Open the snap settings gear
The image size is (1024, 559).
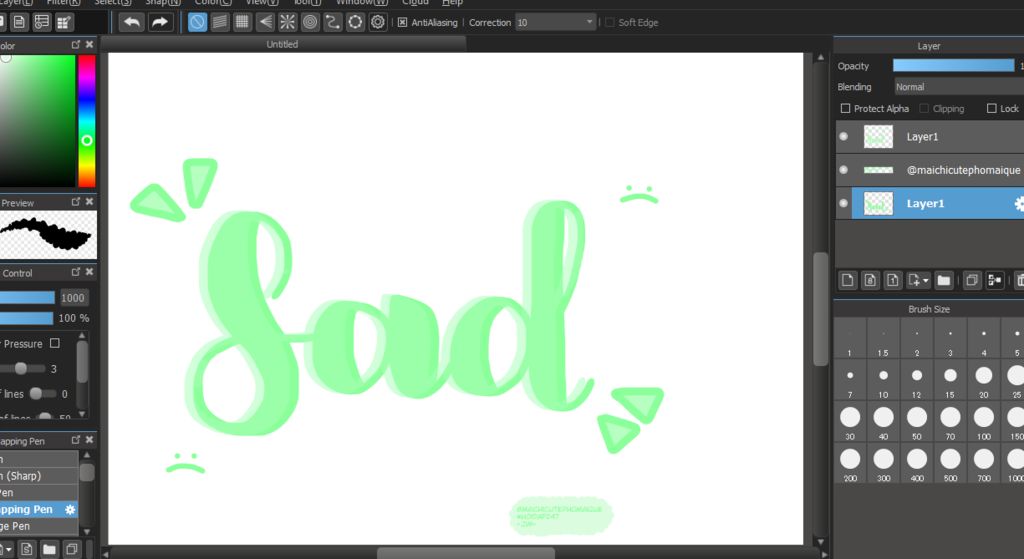(x=377, y=22)
